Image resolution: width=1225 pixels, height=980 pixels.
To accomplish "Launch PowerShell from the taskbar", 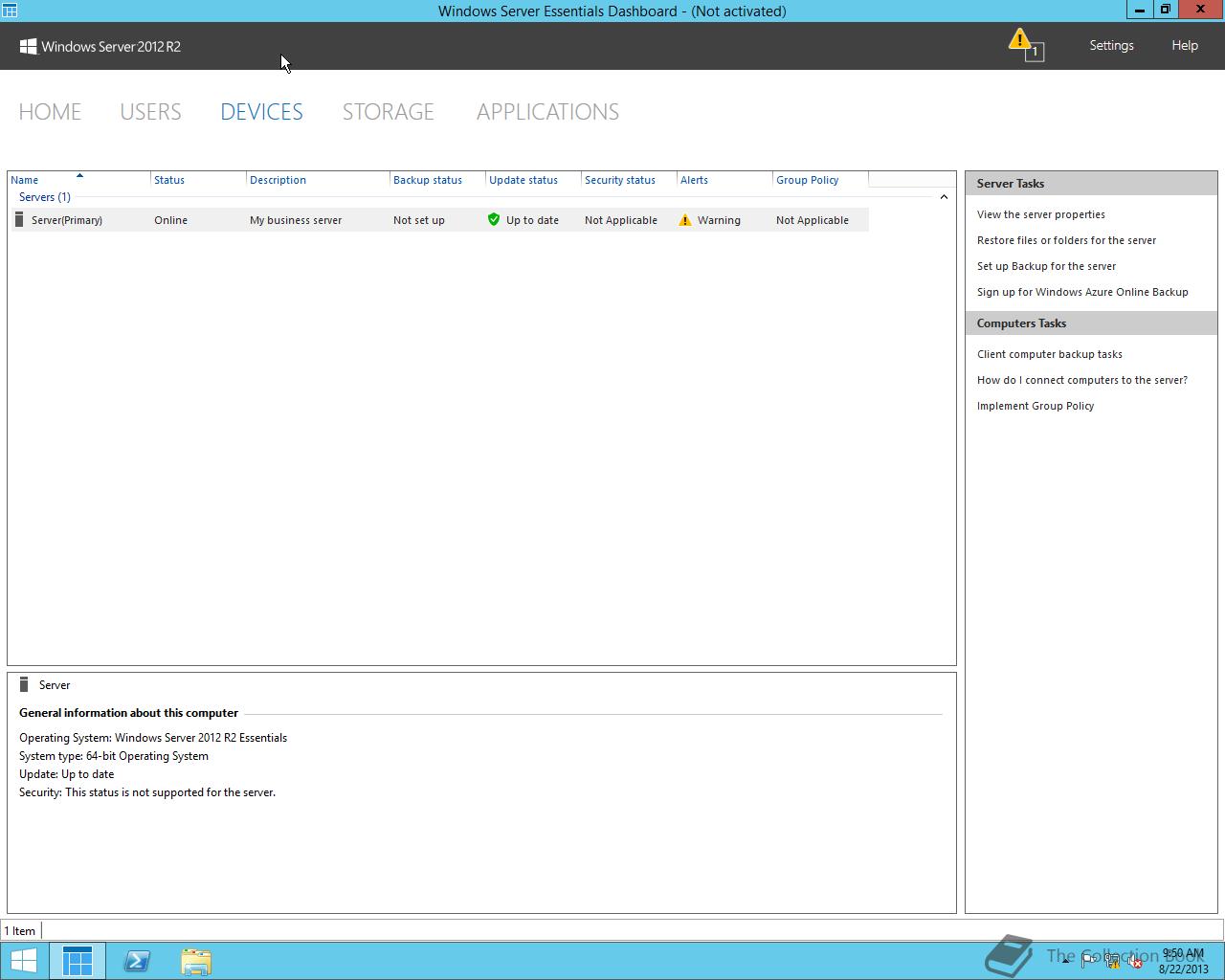I will click(x=137, y=961).
